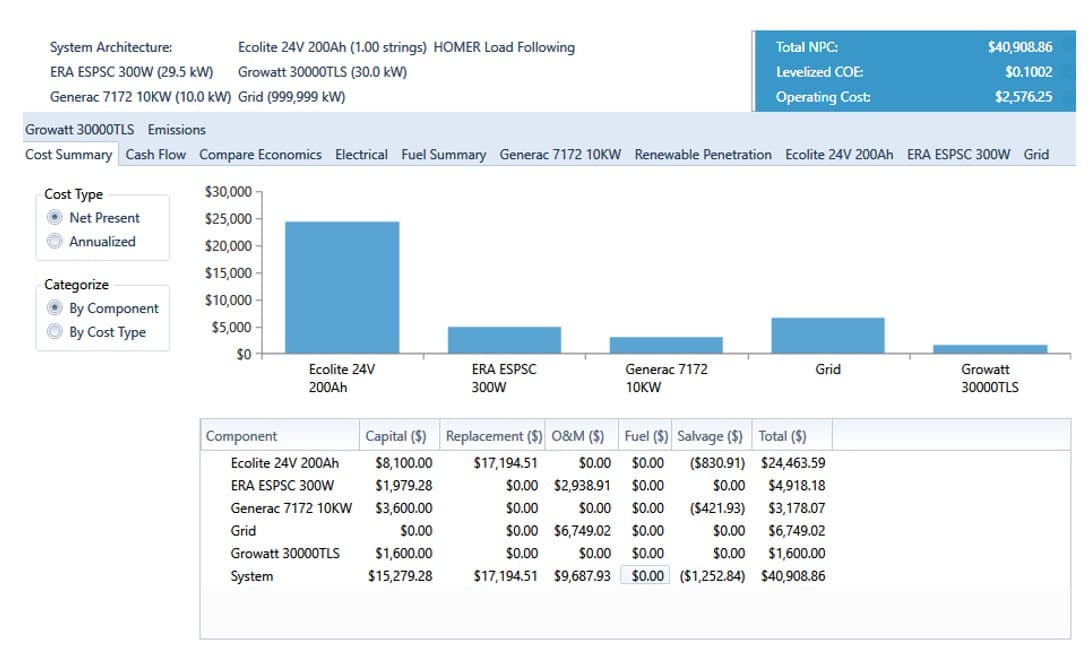Screen dimensions: 1090x659
Task: Select the ERA ESPSC 300W table row name
Action: click(282, 485)
